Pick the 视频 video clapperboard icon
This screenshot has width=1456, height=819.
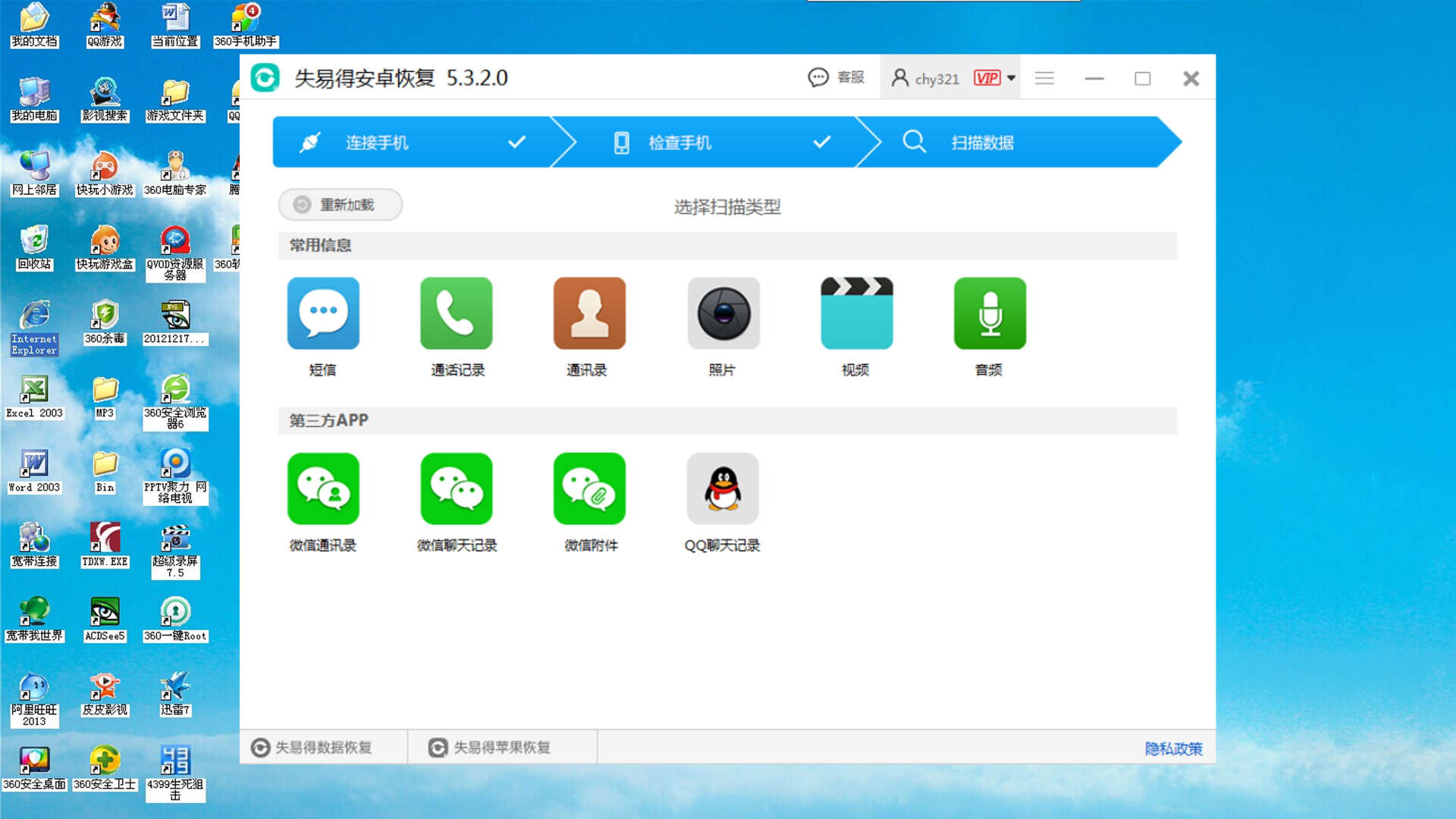(x=857, y=313)
